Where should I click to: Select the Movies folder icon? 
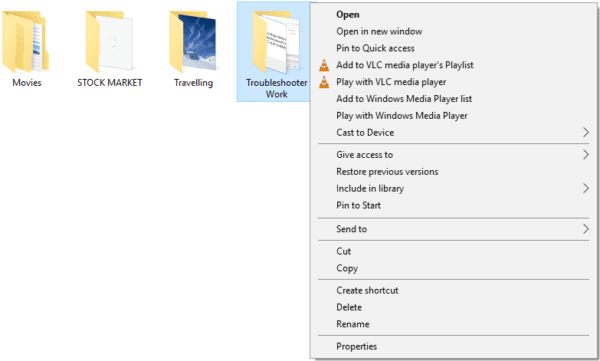coord(26,41)
